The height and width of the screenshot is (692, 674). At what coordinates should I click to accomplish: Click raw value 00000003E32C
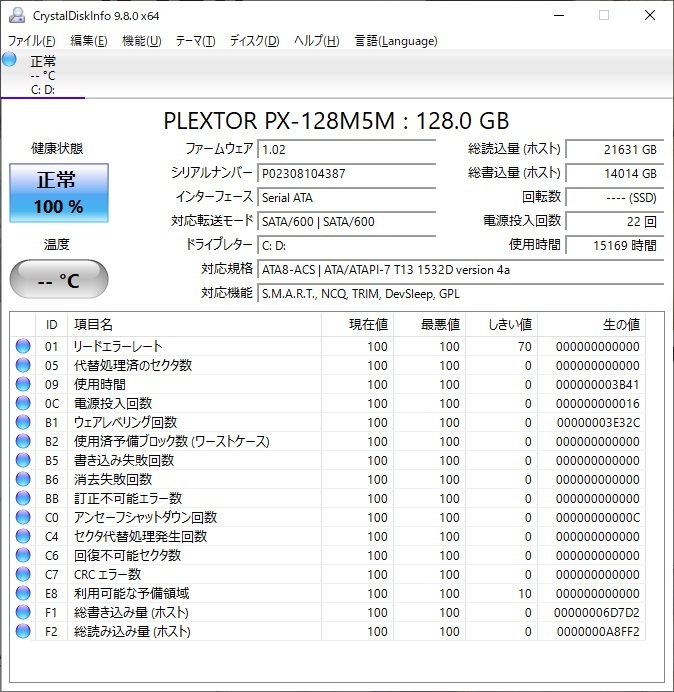pos(598,423)
